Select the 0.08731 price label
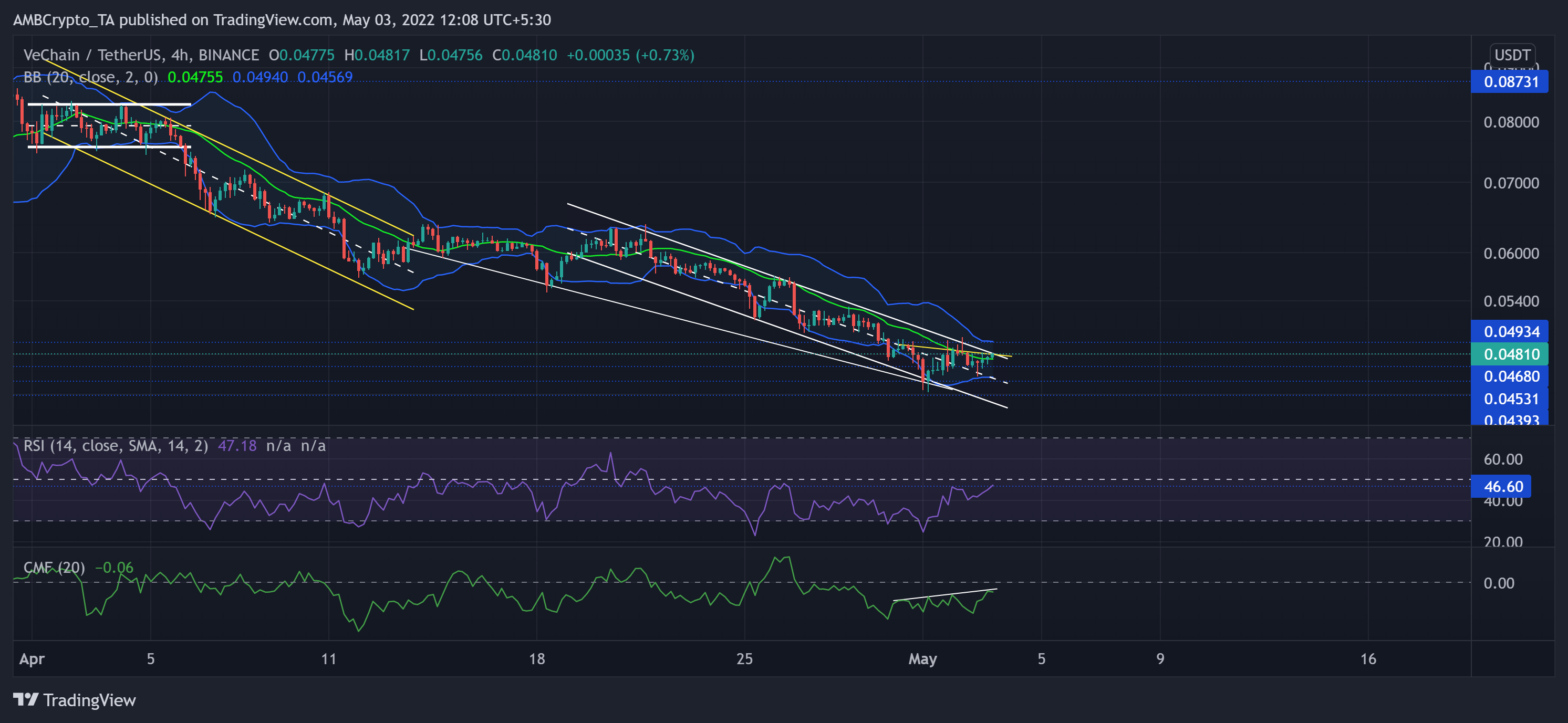The width and height of the screenshot is (1568, 723). coord(1509,81)
